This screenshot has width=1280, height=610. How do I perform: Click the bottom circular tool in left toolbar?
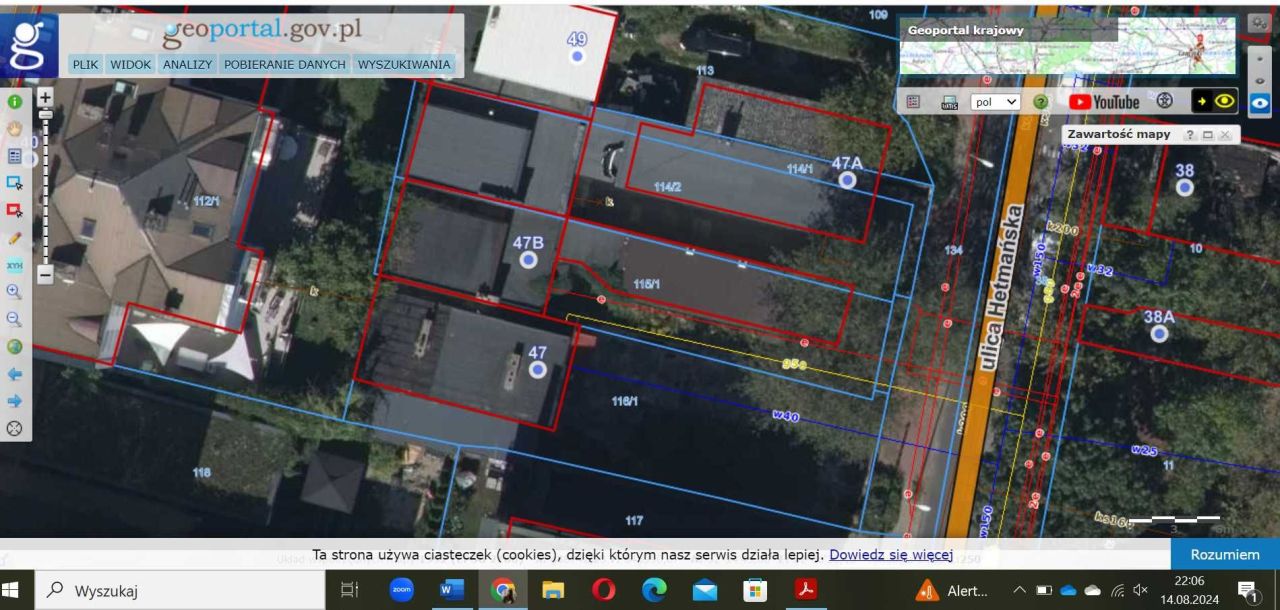click(x=14, y=428)
